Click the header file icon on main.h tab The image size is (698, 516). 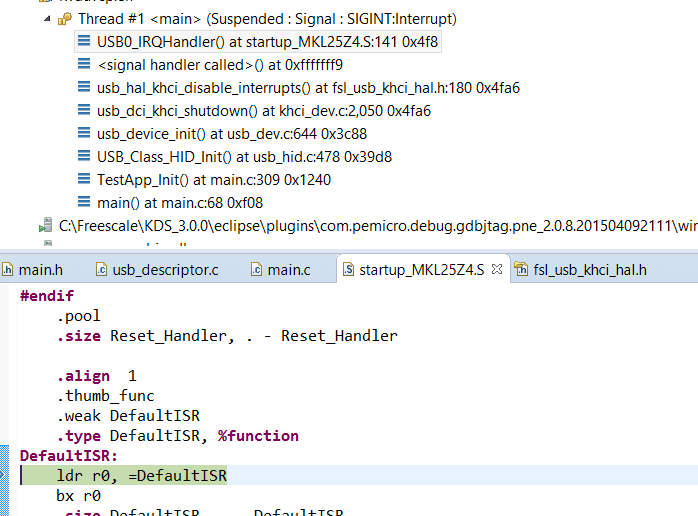coord(8,269)
